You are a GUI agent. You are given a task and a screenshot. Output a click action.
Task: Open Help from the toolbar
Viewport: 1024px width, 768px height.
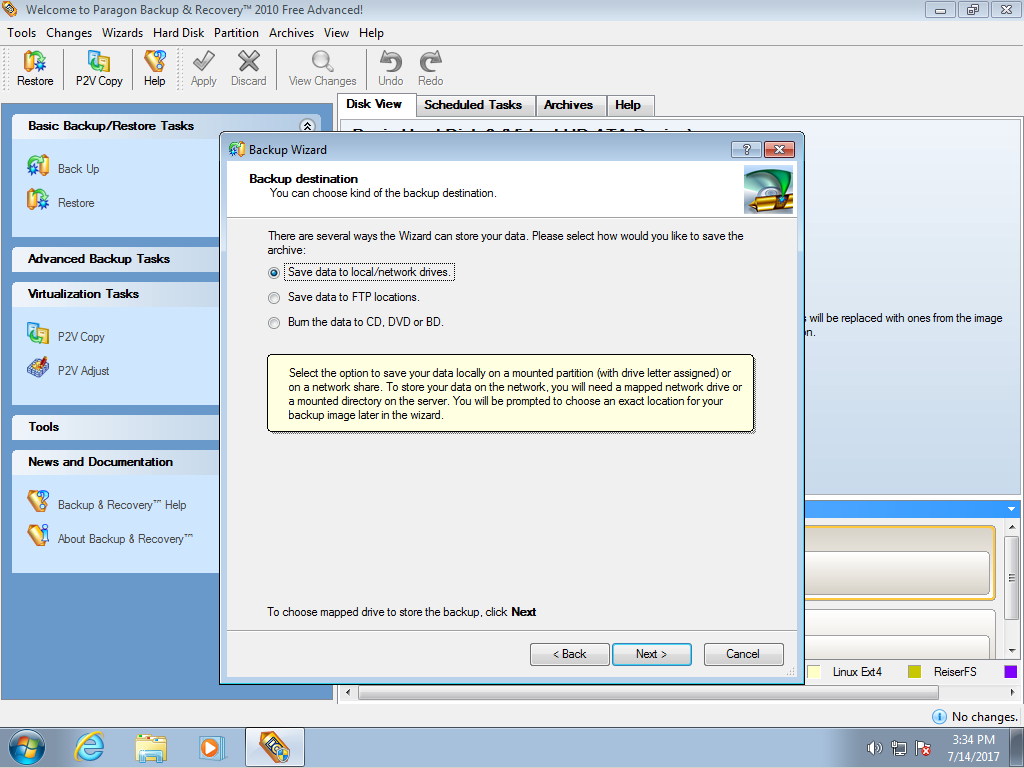point(154,69)
